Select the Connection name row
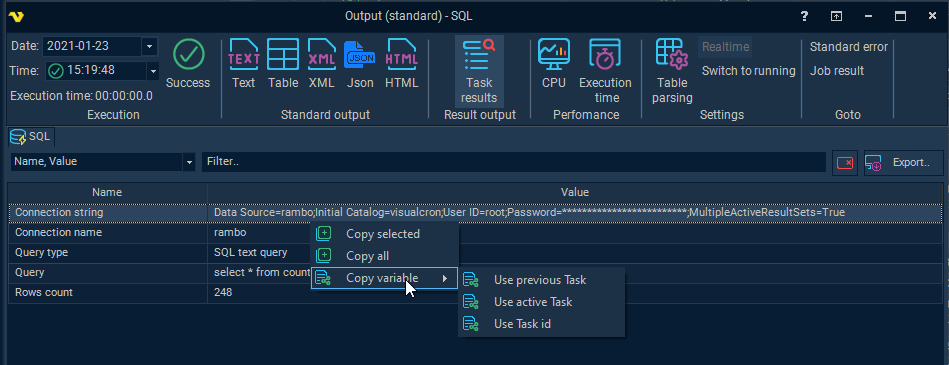This screenshot has height=365, width=949. click(475, 233)
